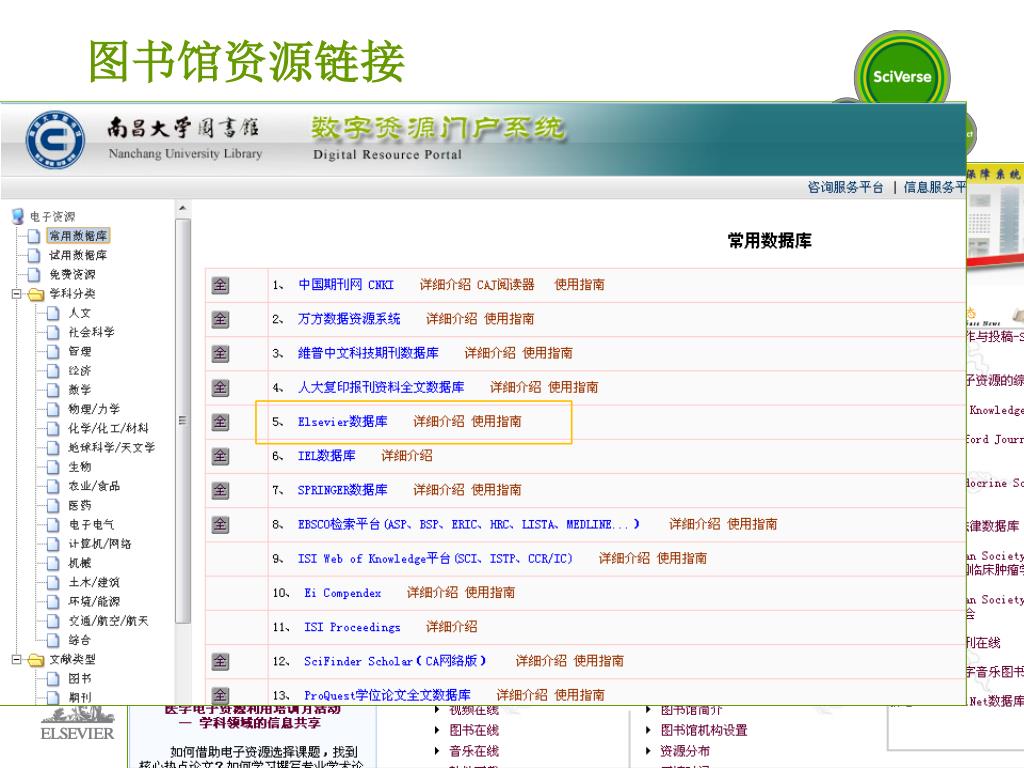
Task: Open the SciFinder Scholar link
Action: pyautogui.click(x=395, y=661)
